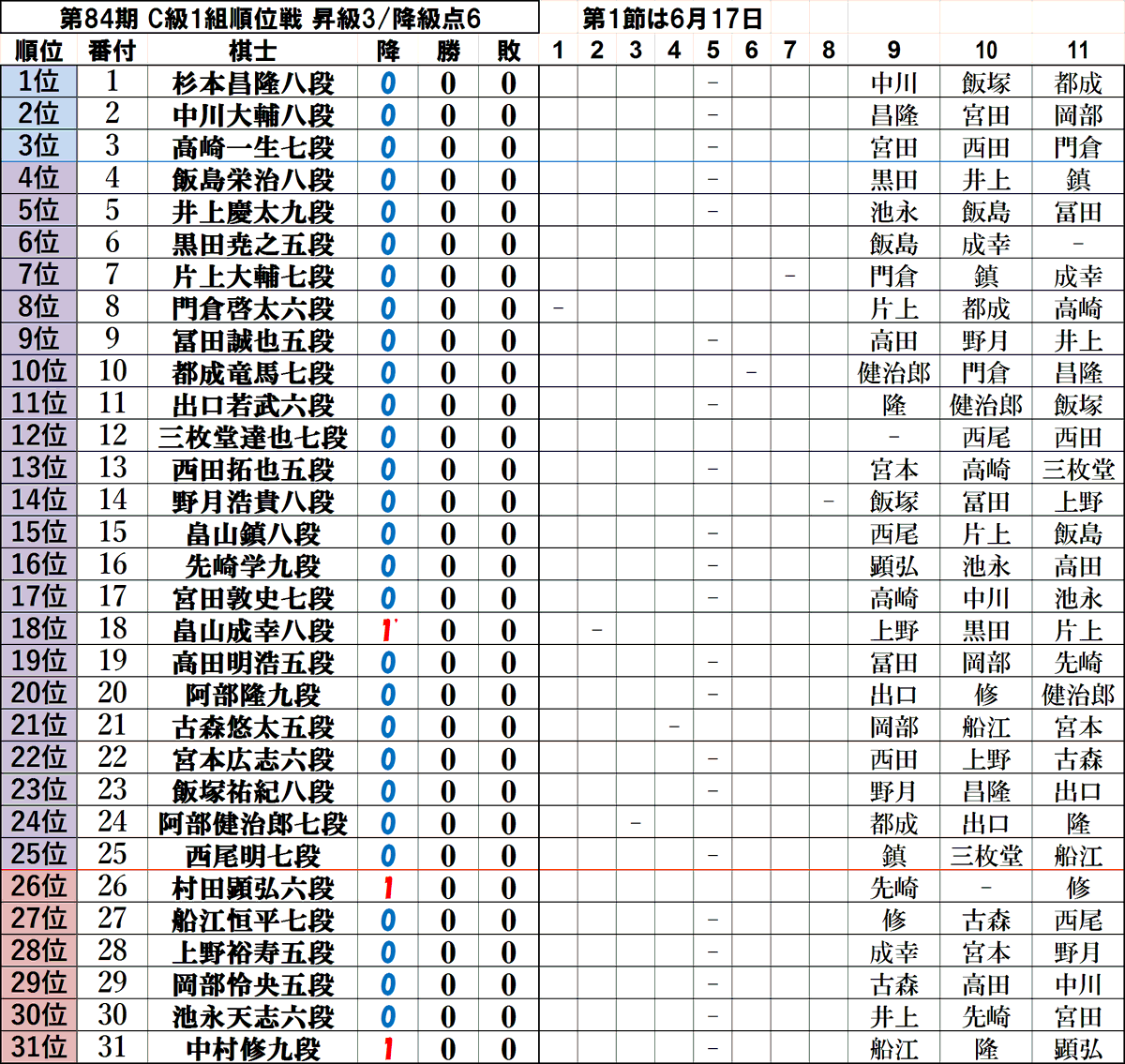Select player name 畠山鎮八段
This screenshot has height=1064, width=1125.
tap(253, 533)
